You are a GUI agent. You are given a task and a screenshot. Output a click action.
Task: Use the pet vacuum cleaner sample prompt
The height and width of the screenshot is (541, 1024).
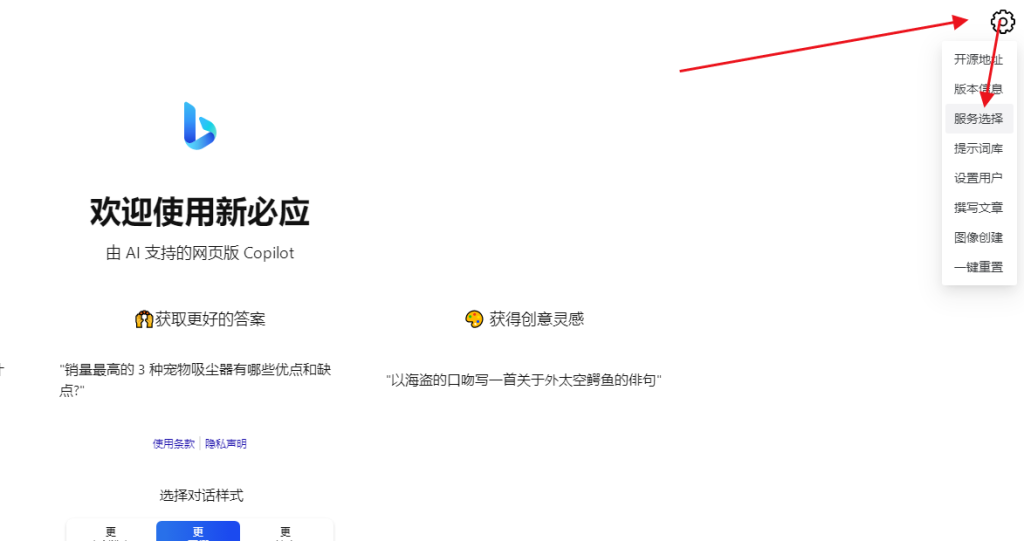pos(196,380)
